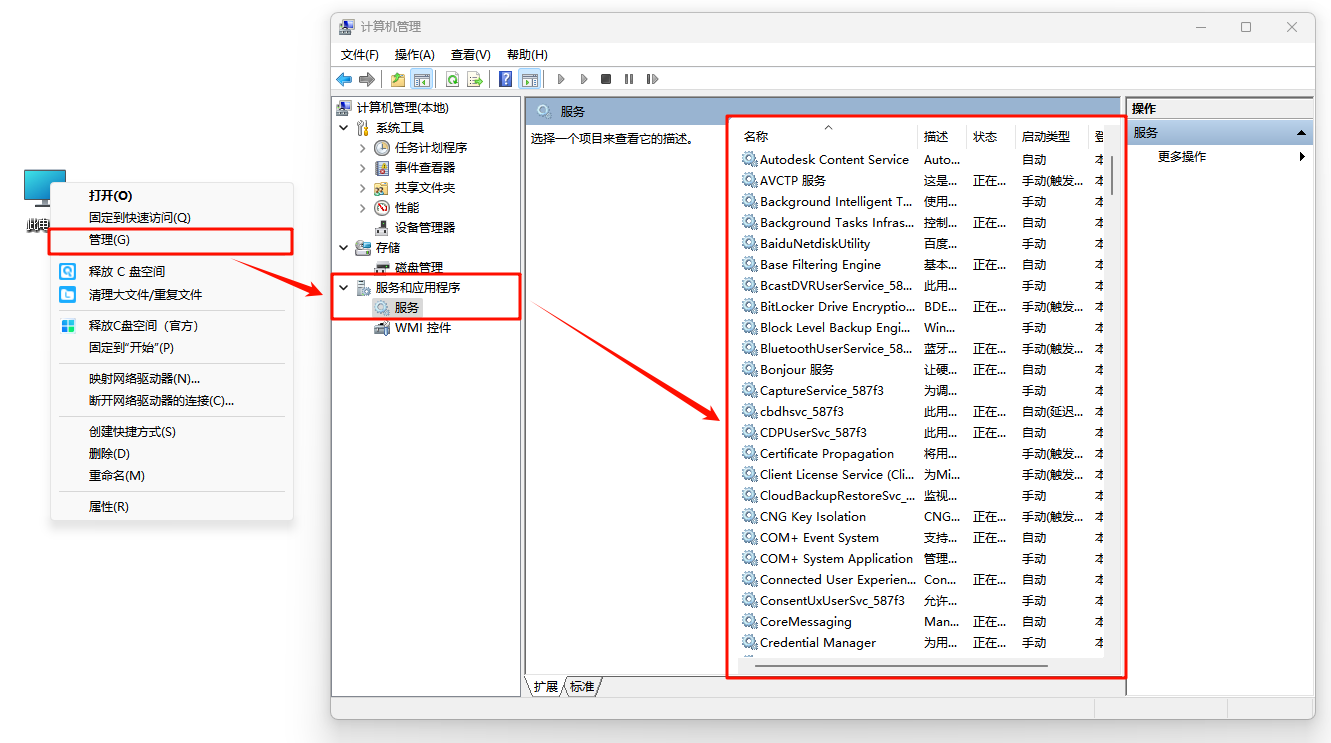
Task: Select the gear icon beside BaiduNetdiskUtility
Action: click(749, 243)
